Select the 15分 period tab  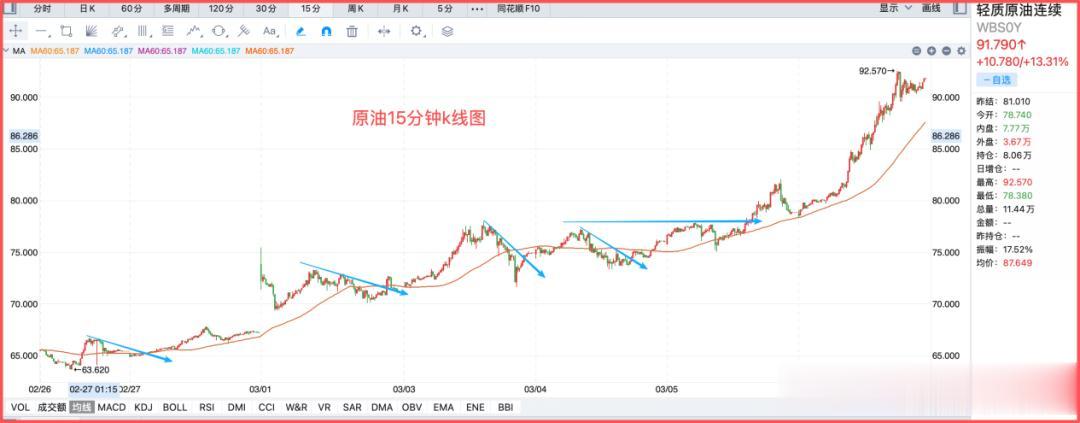coord(310,9)
